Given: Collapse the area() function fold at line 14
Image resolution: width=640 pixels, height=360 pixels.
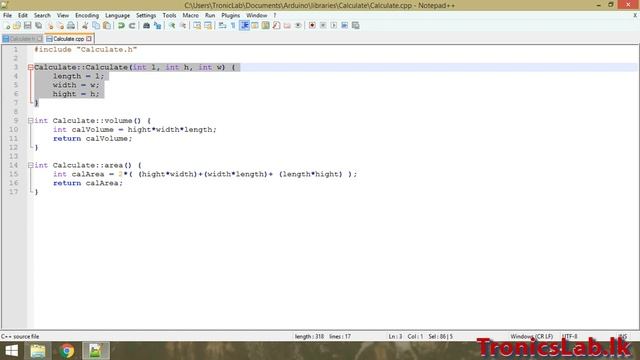Looking at the screenshot, I should [x=31, y=165].
